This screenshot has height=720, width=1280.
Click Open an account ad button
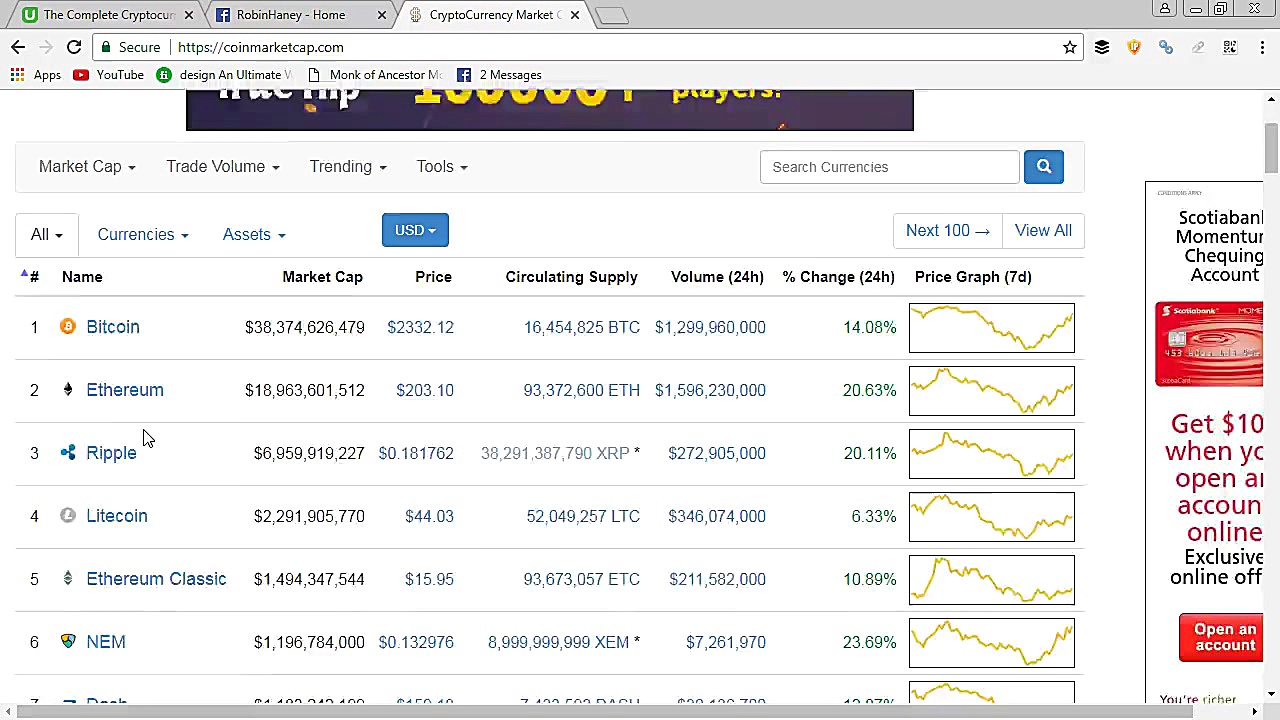tap(1221, 638)
